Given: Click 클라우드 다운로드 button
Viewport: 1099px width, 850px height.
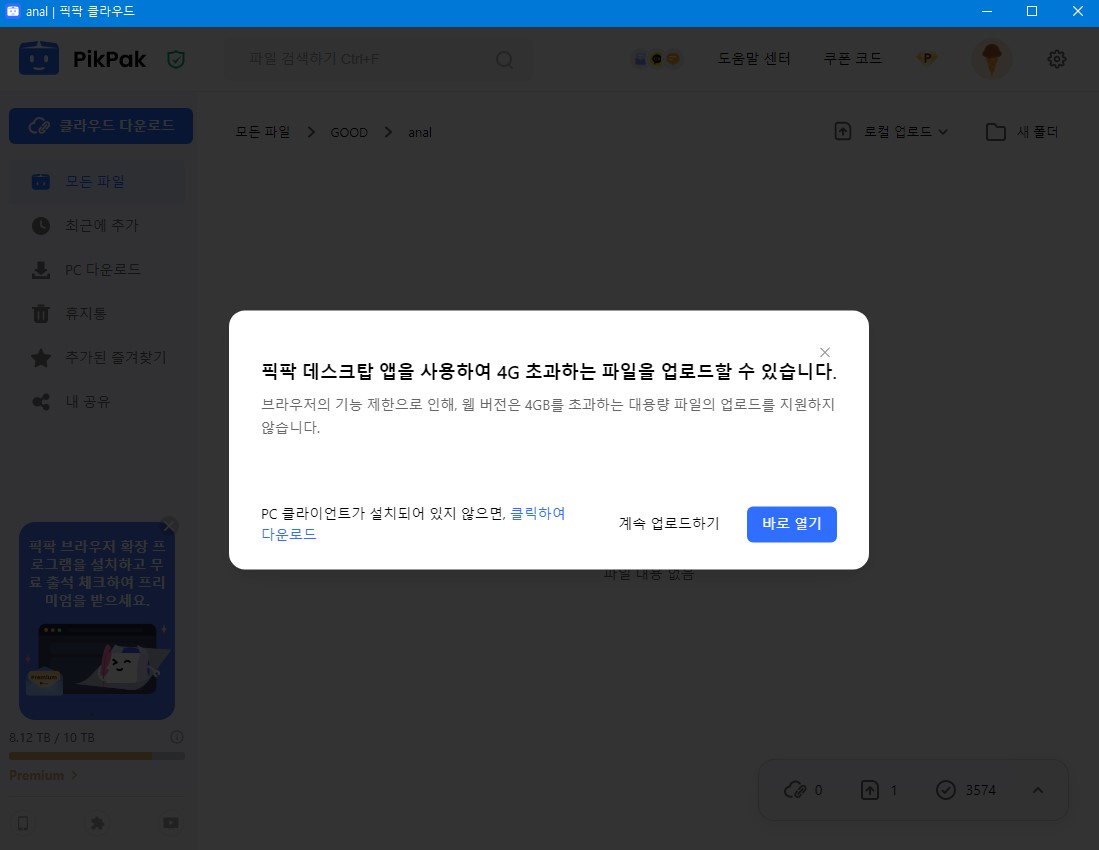Looking at the screenshot, I should [101, 125].
